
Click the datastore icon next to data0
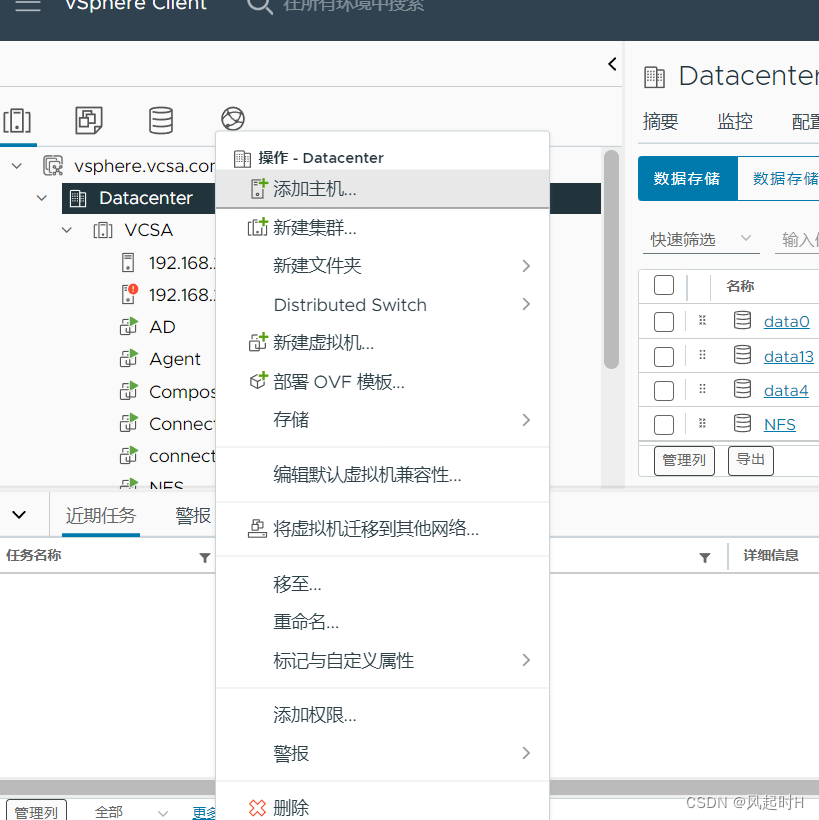742,320
